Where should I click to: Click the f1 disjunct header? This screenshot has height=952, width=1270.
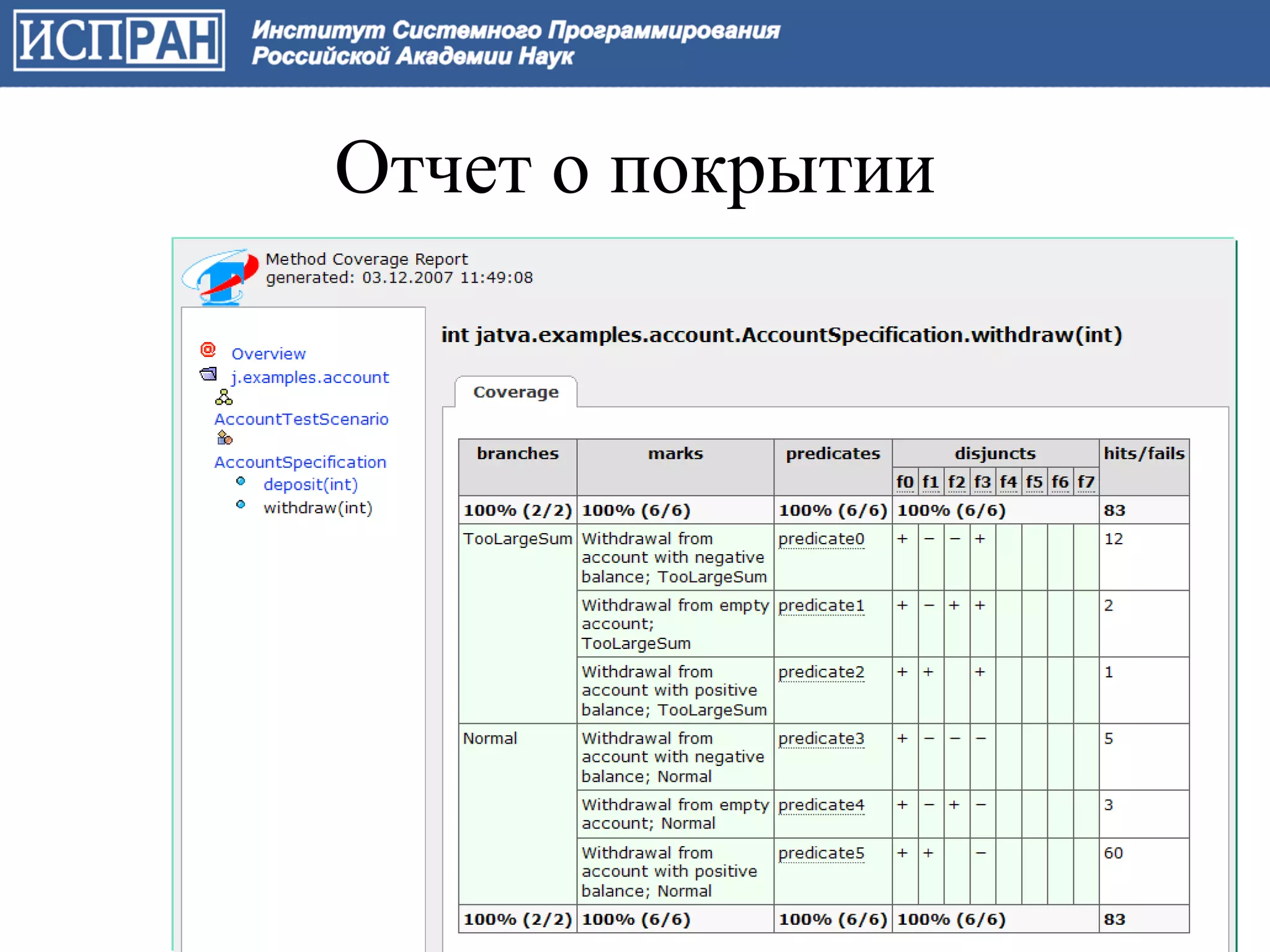(931, 482)
